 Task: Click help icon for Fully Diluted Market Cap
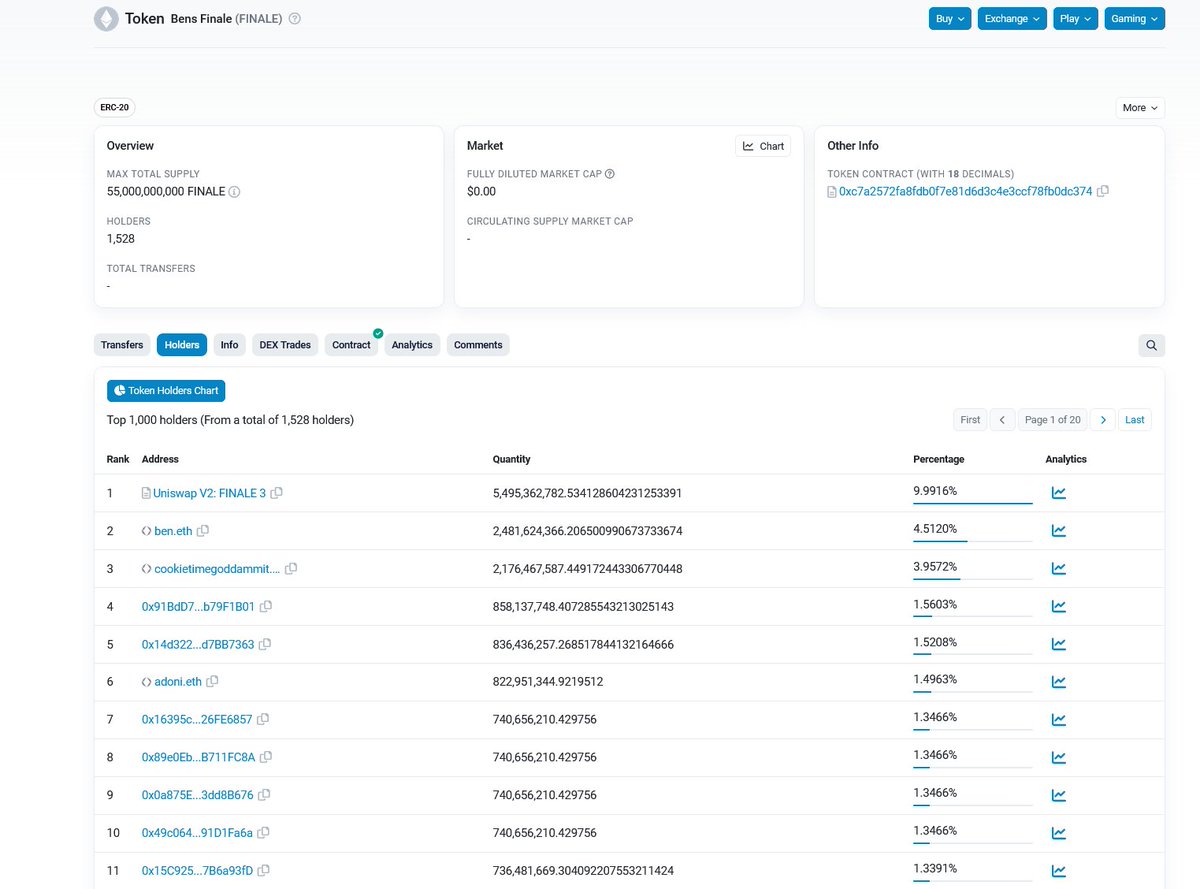pos(610,174)
